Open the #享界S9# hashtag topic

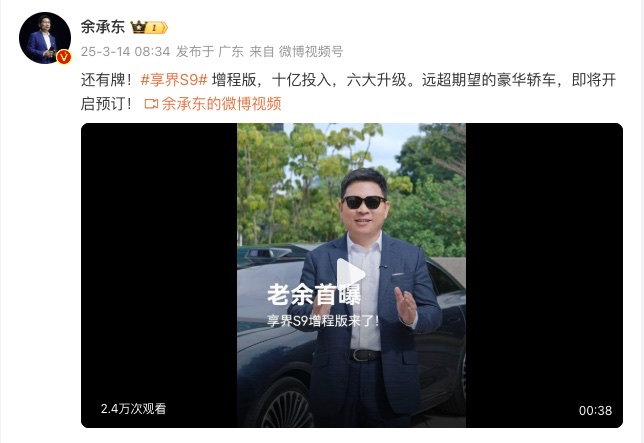click(x=174, y=79)
